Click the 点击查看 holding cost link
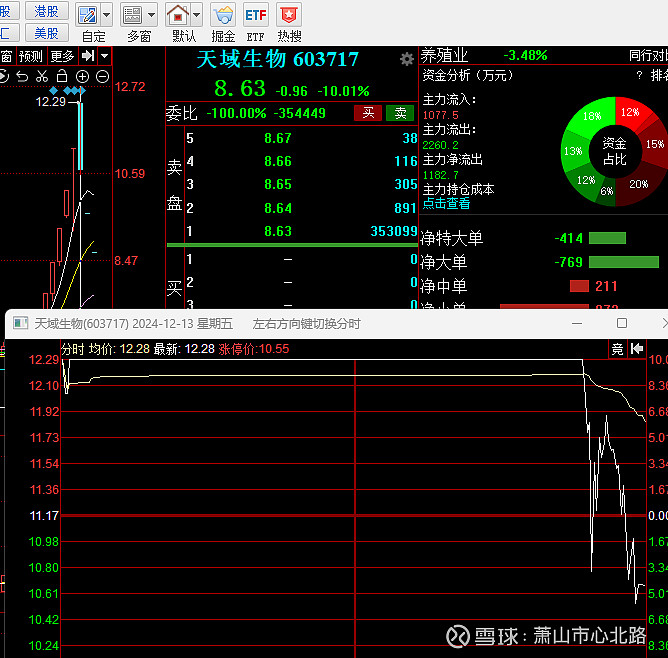This screenshot has height=658, width=668. (446, 204)
